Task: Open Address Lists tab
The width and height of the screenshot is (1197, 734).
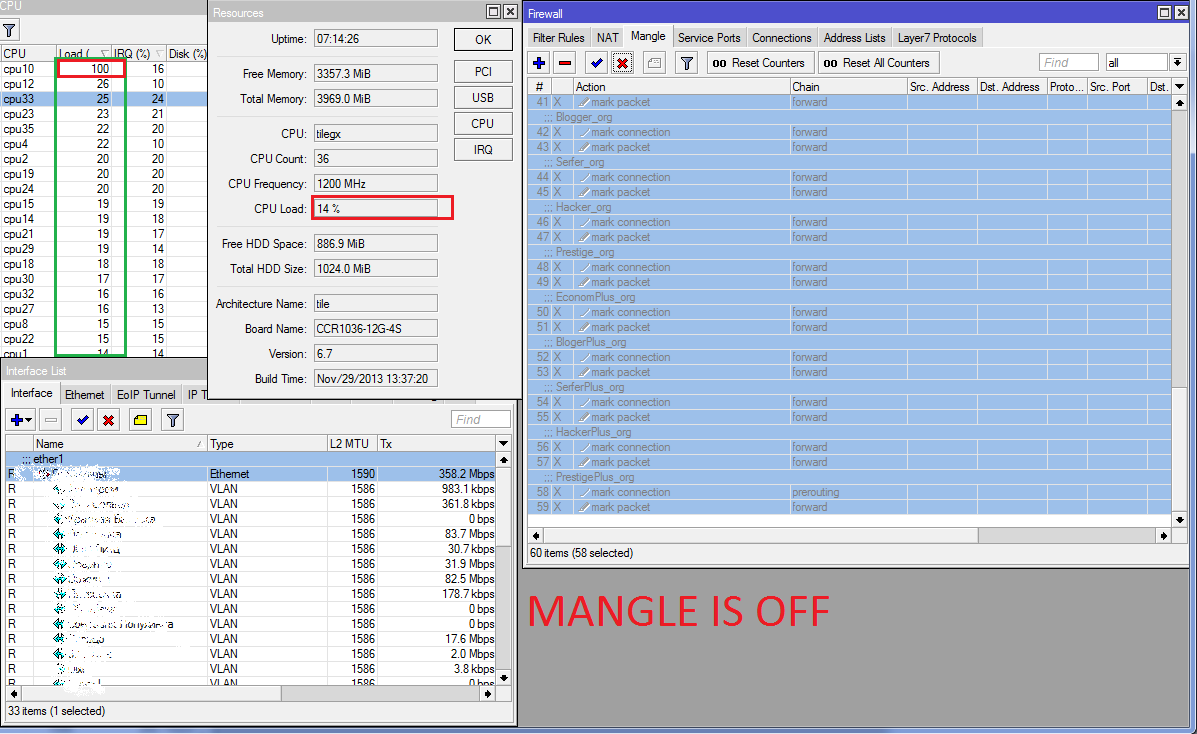Action: [854, 37]
